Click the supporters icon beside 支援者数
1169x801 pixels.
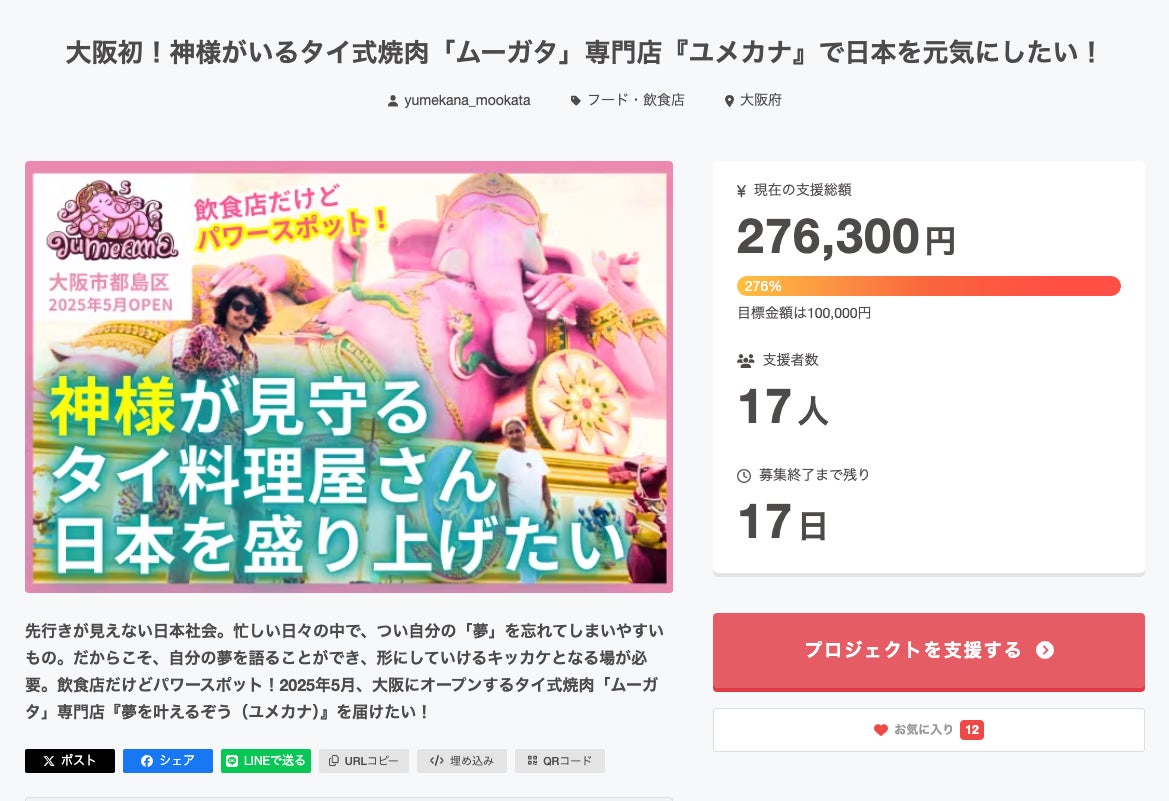point(745,360)
